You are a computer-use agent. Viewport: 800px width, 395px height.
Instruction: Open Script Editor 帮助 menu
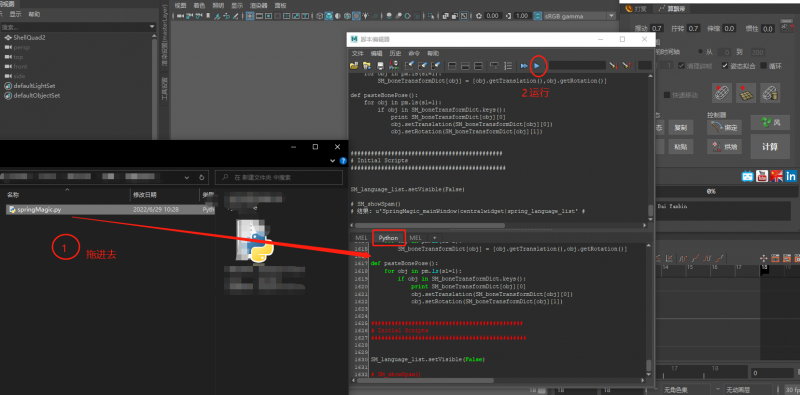[433, 53]
